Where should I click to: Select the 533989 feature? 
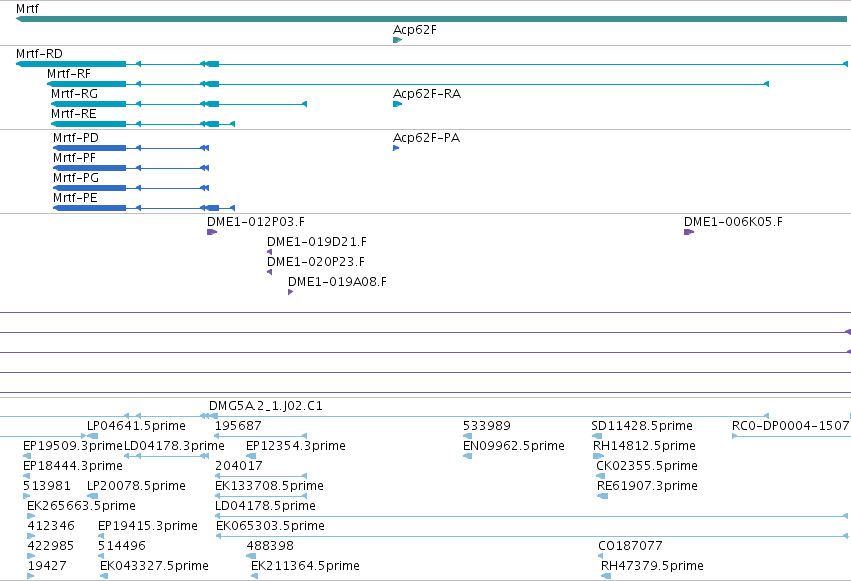[486, 426]
